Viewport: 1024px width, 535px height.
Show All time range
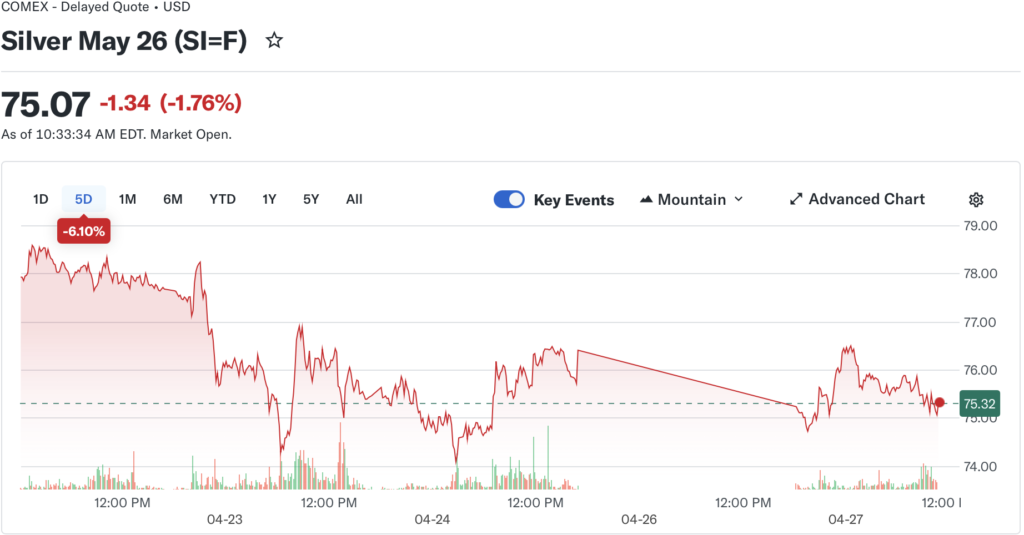coord(354,199)
